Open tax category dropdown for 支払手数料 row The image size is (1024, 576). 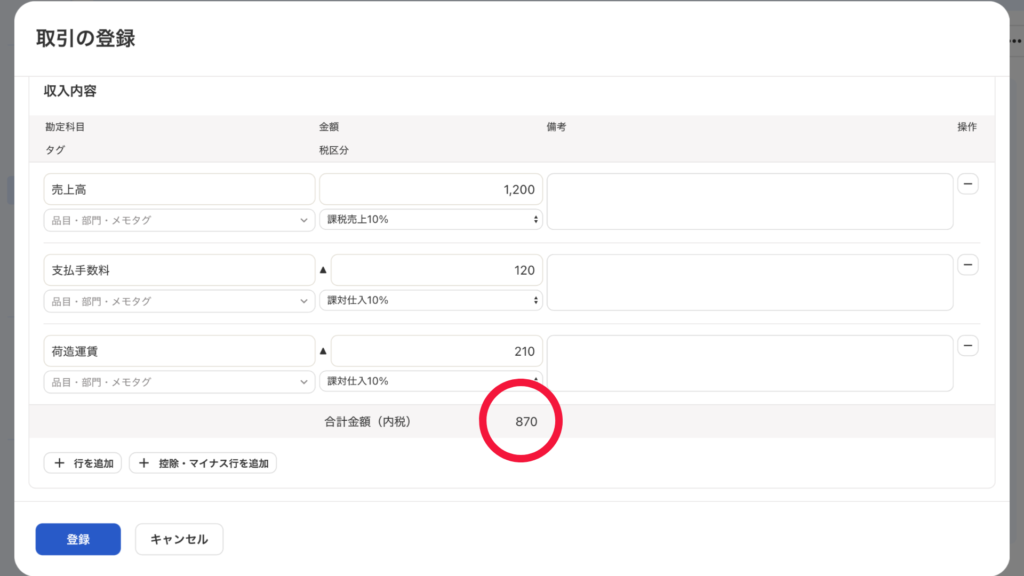point(431,301)
